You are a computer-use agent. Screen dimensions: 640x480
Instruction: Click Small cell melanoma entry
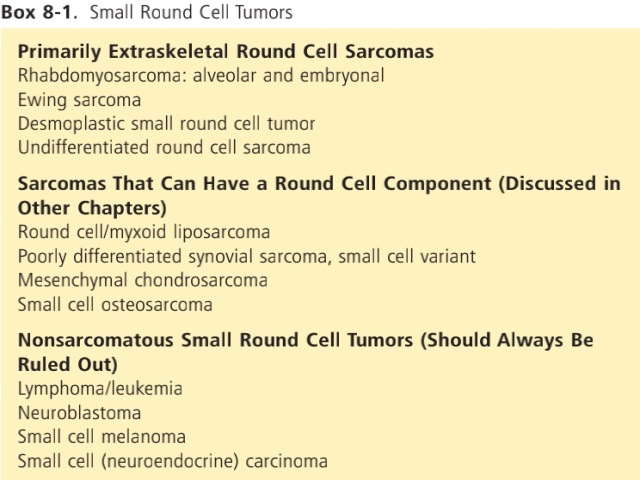tap(102, 437)
